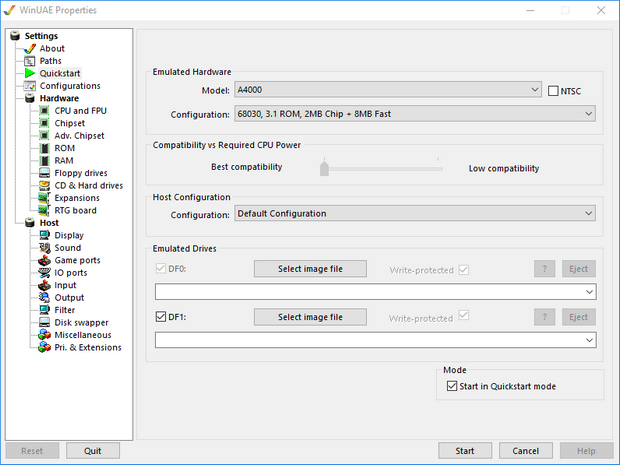Click the Floppy drives icon
620x465 pixels.
point(44,173)
